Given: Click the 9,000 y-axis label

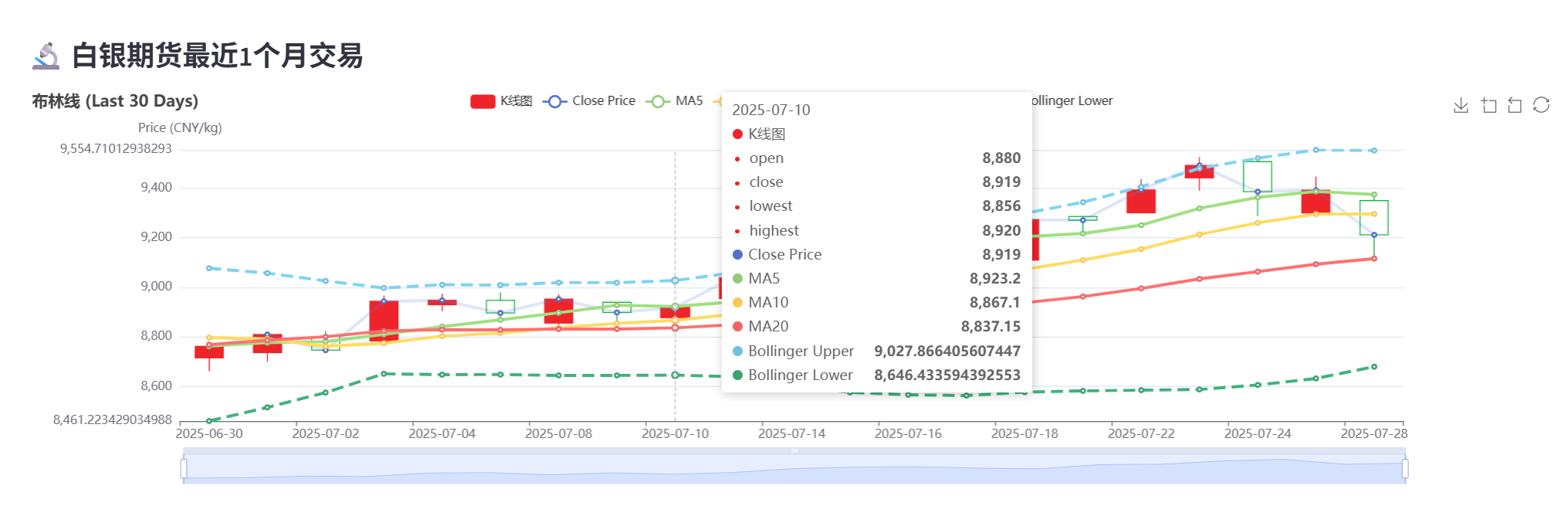Looking at the screenshot, I should point(156,287).
